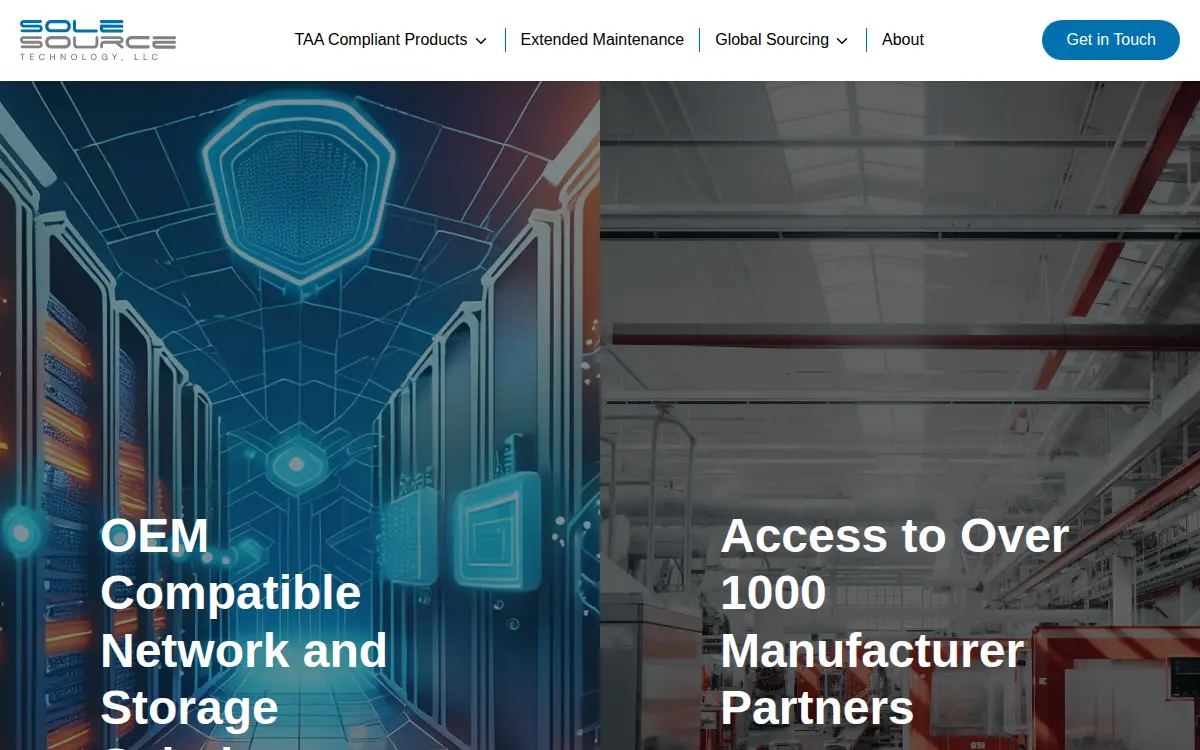Open the TAA Compliant Products menu
The height and width of the screenshot is (750, 1200).
click(x=381, y=40)
